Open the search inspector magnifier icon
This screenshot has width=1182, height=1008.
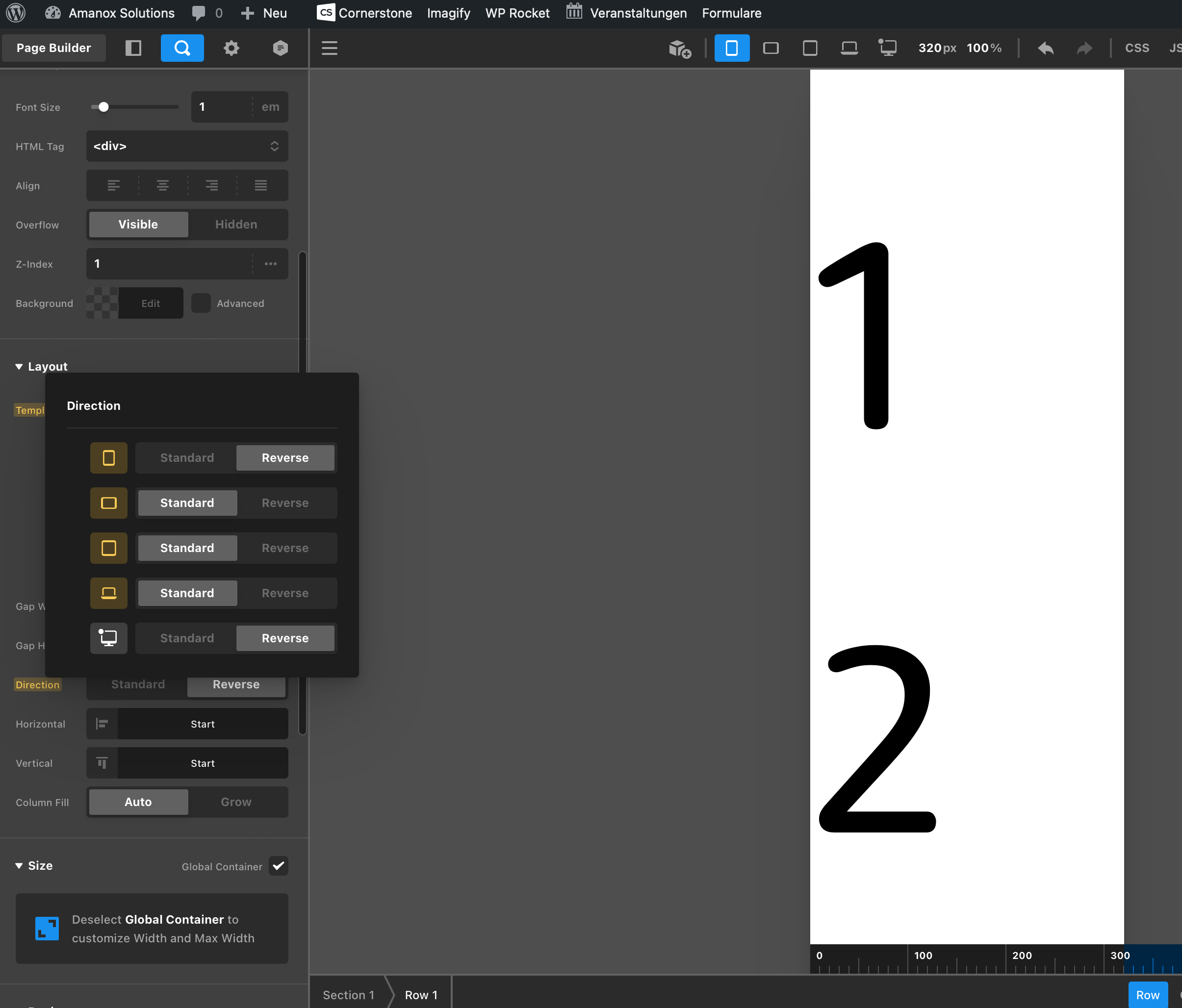point(182,48)
